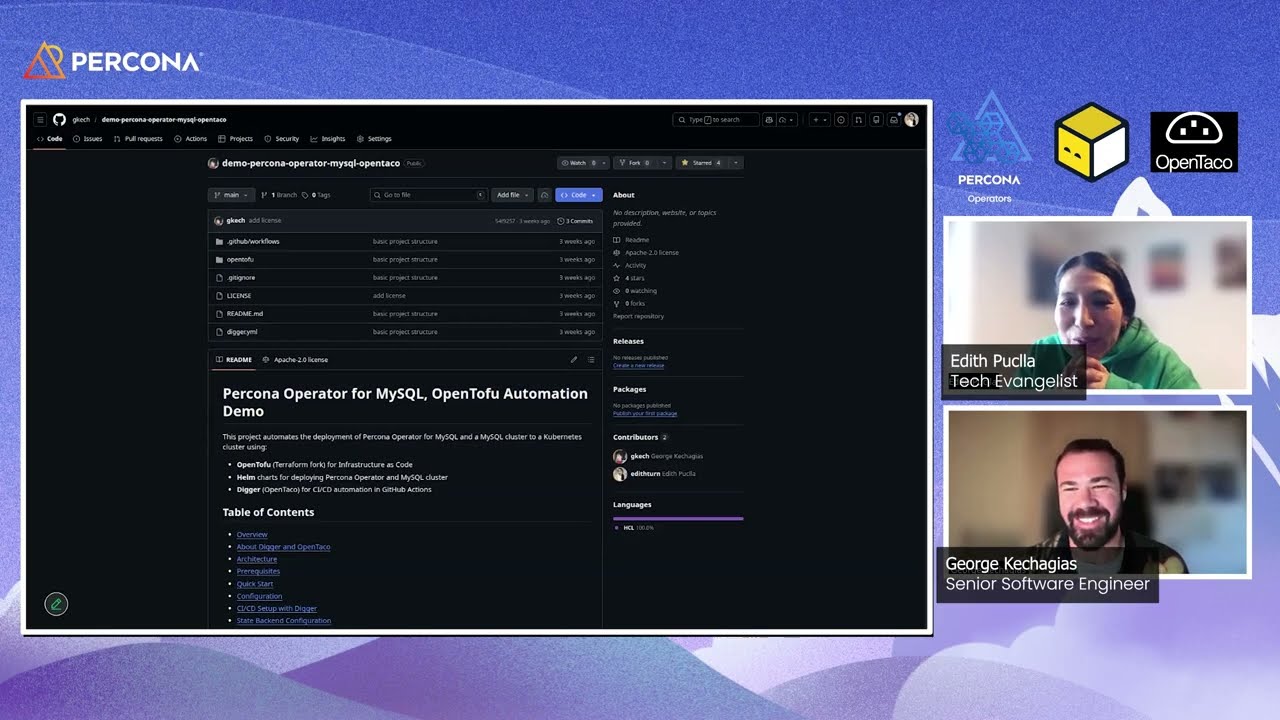Click gkech avatar in Contributors
The height and width of the screenshot is (720, 1280).
pyautogui.click(x=620, y=456)
